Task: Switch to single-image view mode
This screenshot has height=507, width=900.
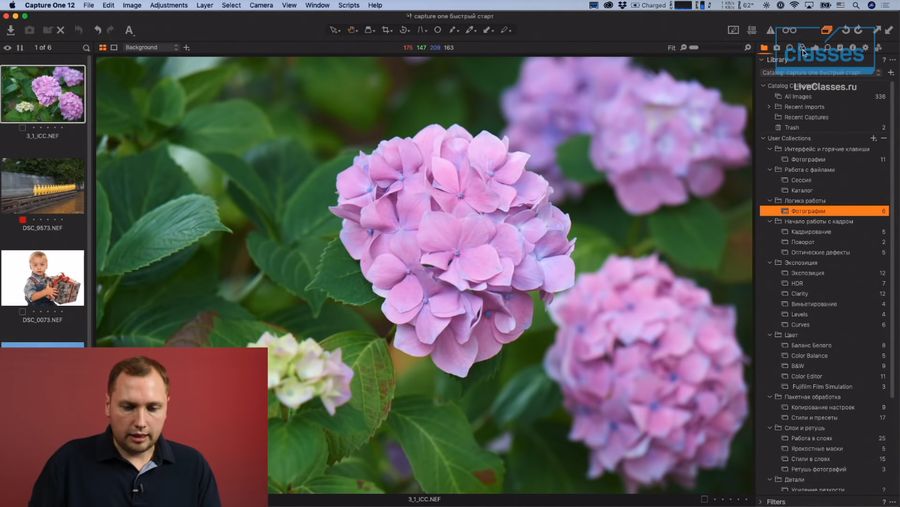Action: click(x=114, y=48)
